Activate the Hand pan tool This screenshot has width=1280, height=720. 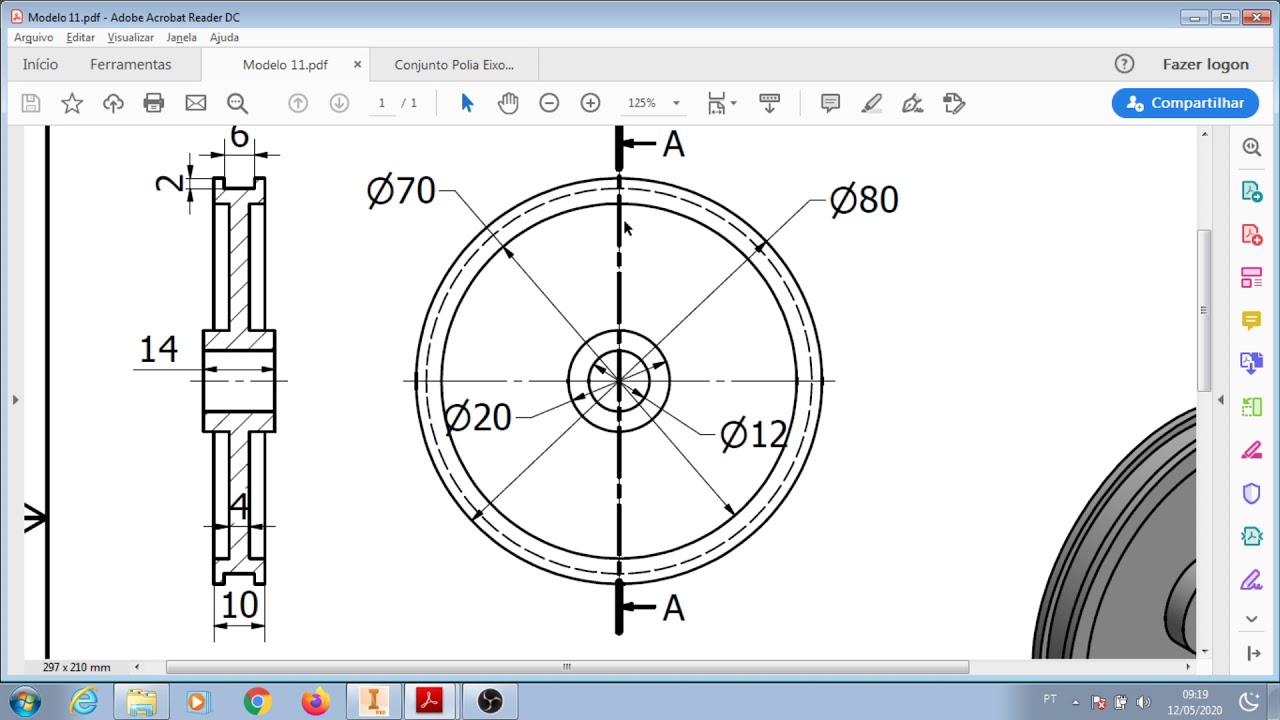pos(508,103)
